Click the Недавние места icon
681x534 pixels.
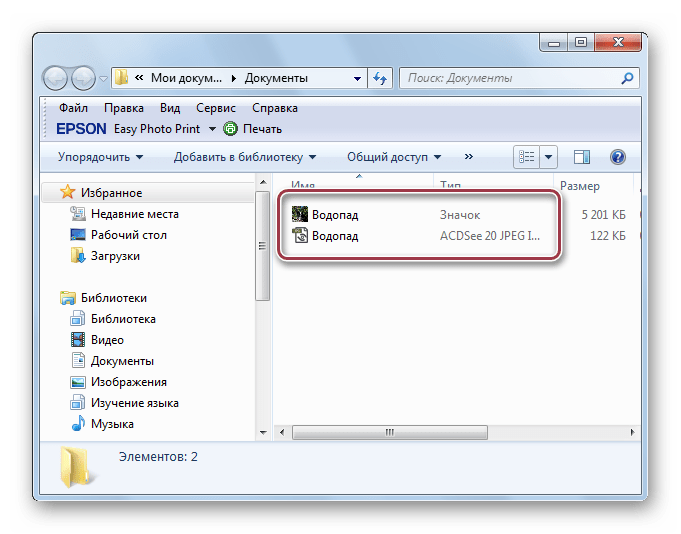coord(78,214)
